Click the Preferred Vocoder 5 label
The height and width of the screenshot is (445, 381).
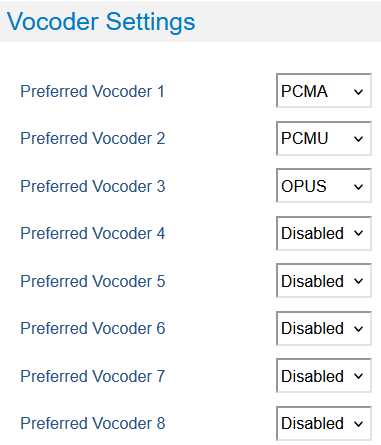[93, 281]
